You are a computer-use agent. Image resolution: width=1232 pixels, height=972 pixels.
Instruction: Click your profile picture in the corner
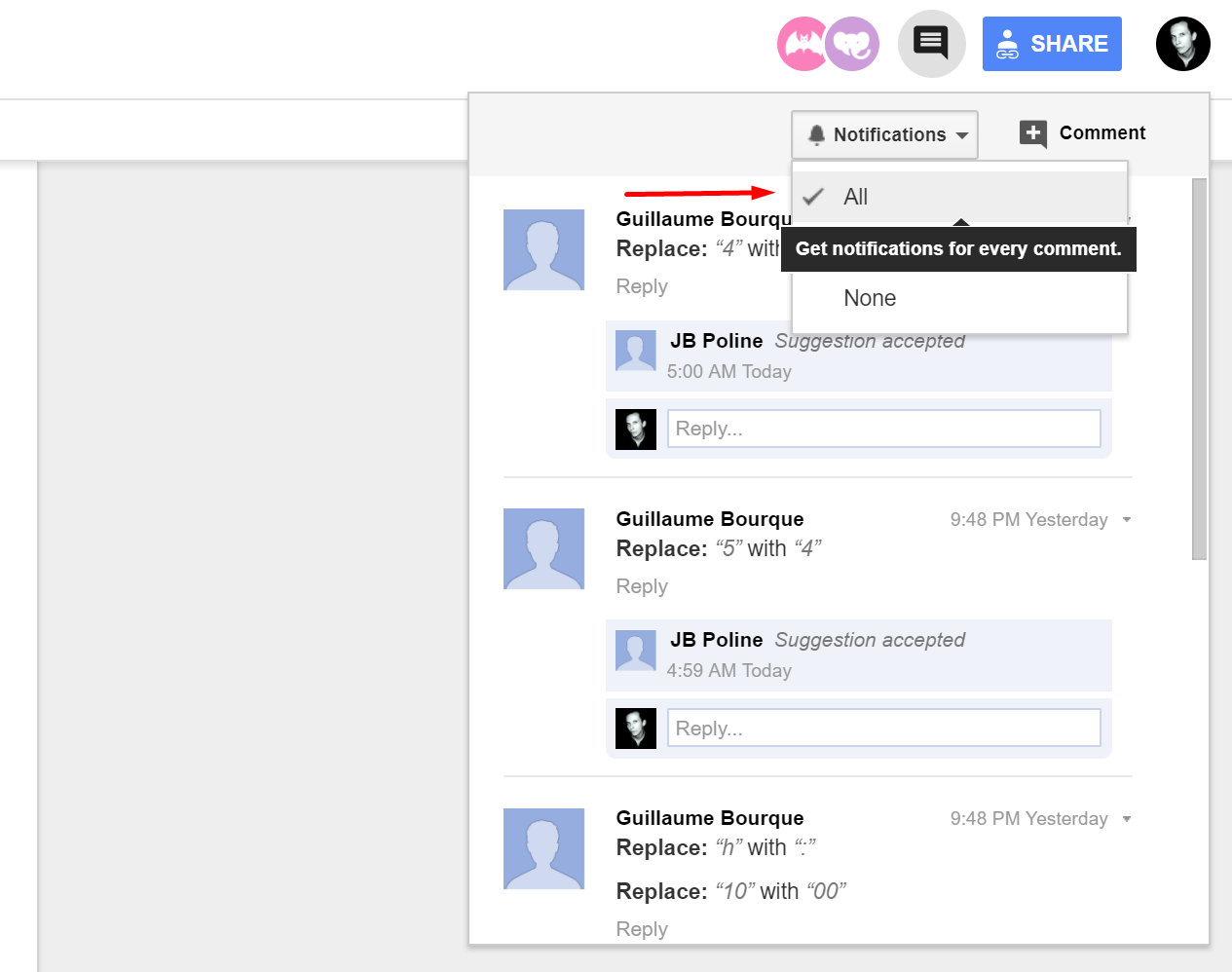pos(1182,44)
